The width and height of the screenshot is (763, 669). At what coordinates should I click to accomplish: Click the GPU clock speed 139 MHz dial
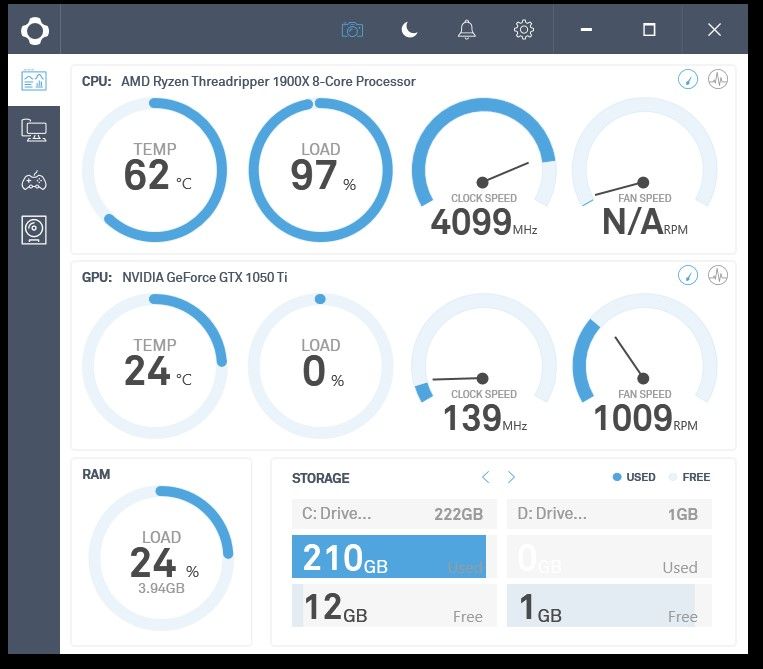pyautogui.click(x=484, y=364)
